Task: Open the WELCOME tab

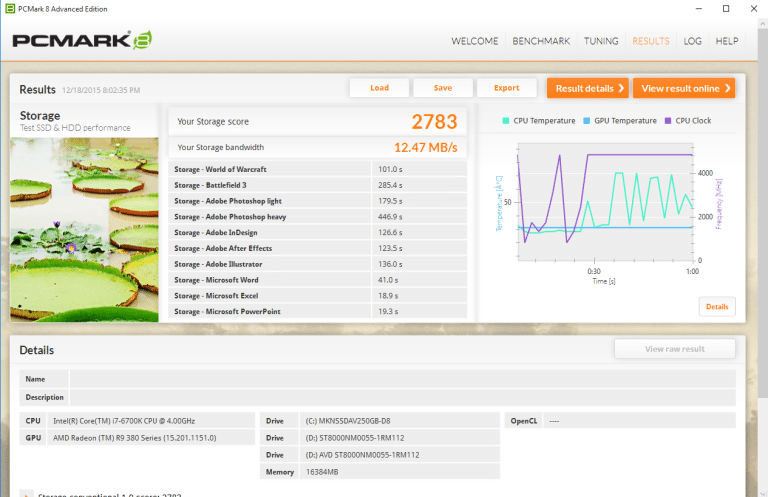Action: (x=475, y=41)
